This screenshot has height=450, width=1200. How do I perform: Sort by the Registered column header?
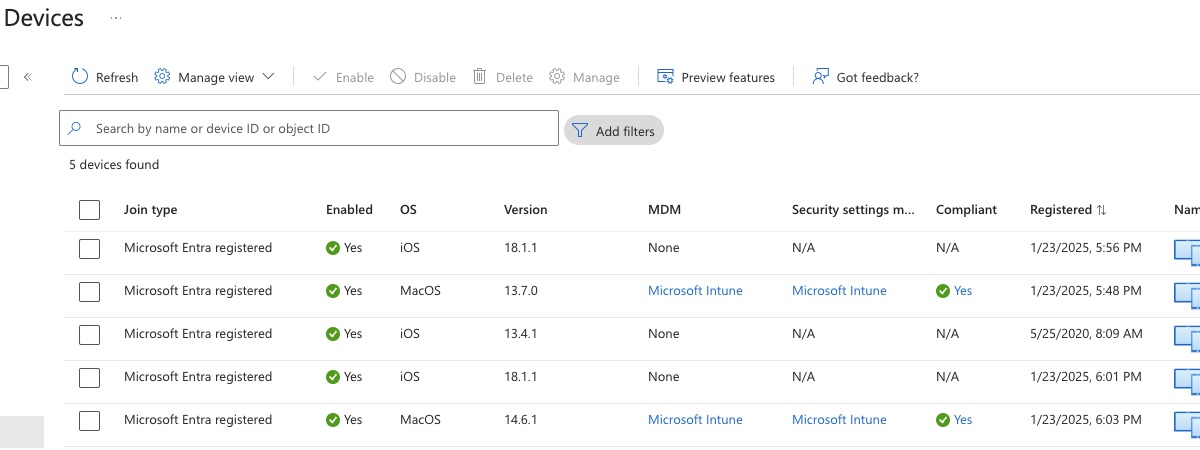pos(1068,210)
